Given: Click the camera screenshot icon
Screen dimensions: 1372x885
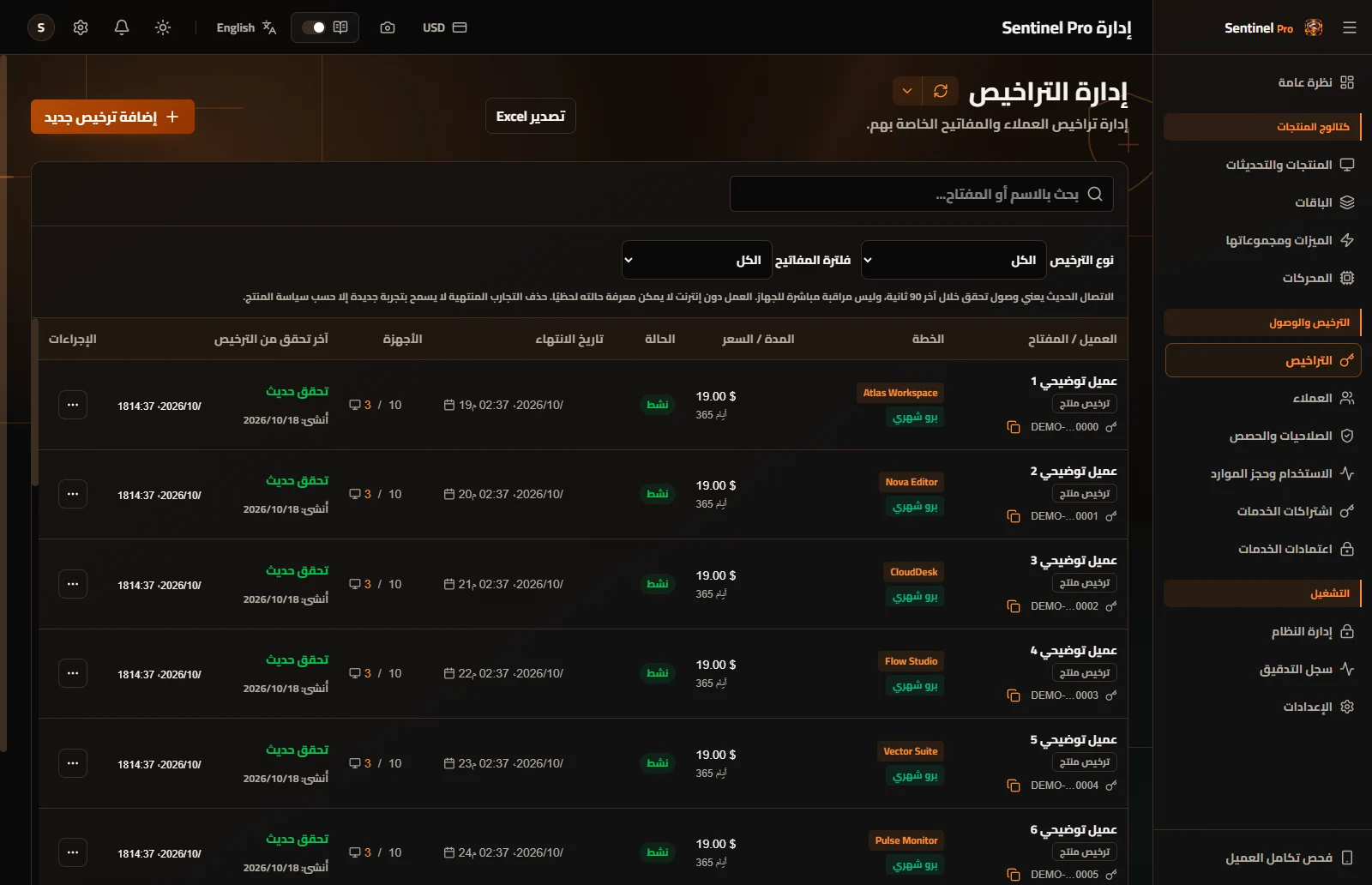Looking at the screenshot, I should pos(388,27).
